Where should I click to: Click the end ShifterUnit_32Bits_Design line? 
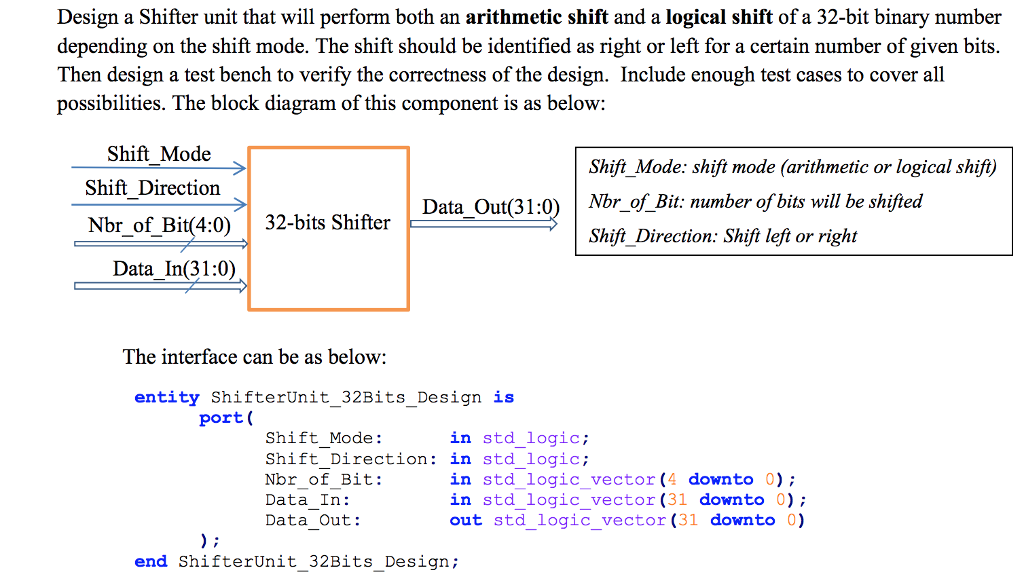295,561
